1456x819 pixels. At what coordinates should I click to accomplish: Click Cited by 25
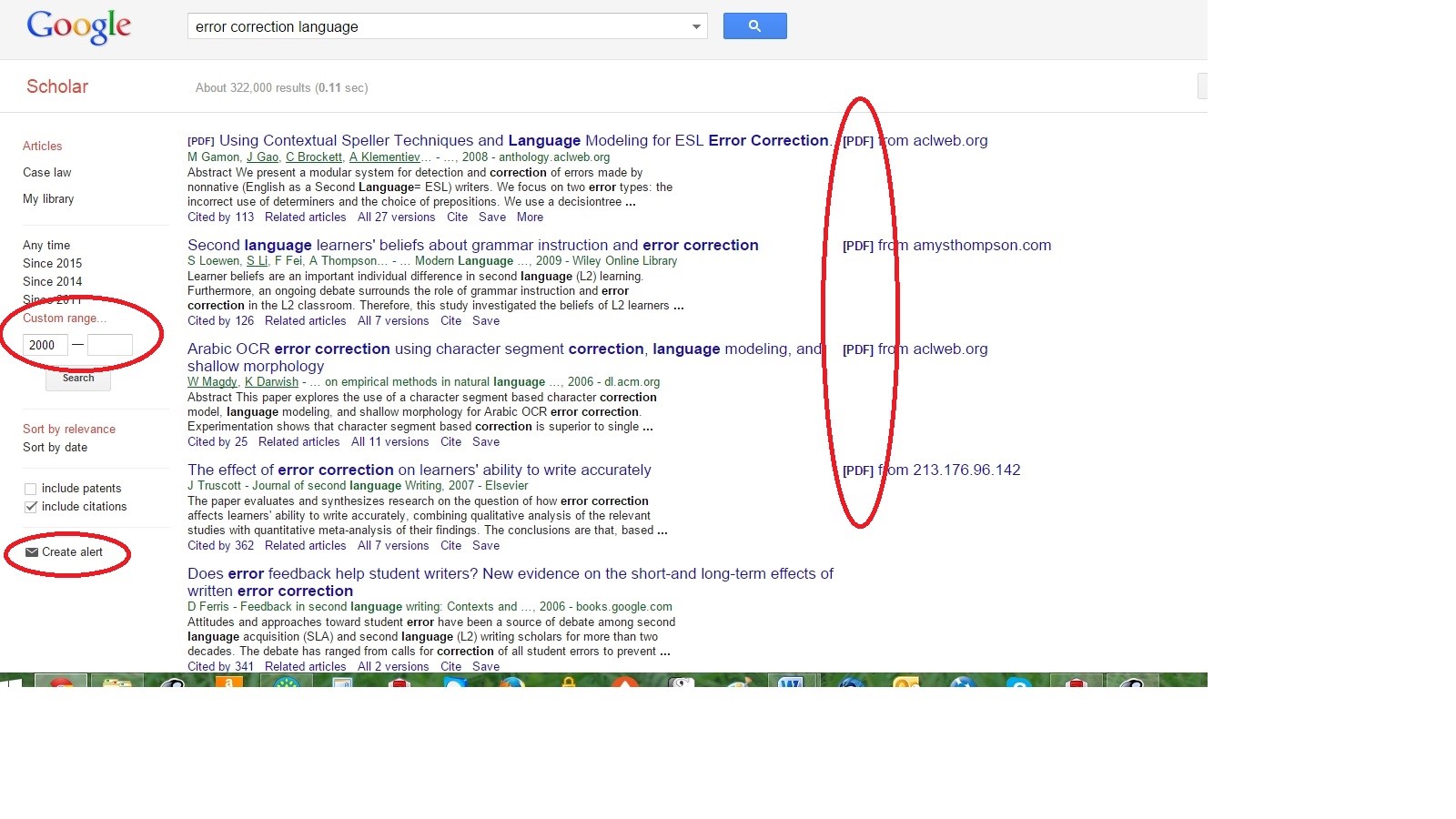coord(217,441)
